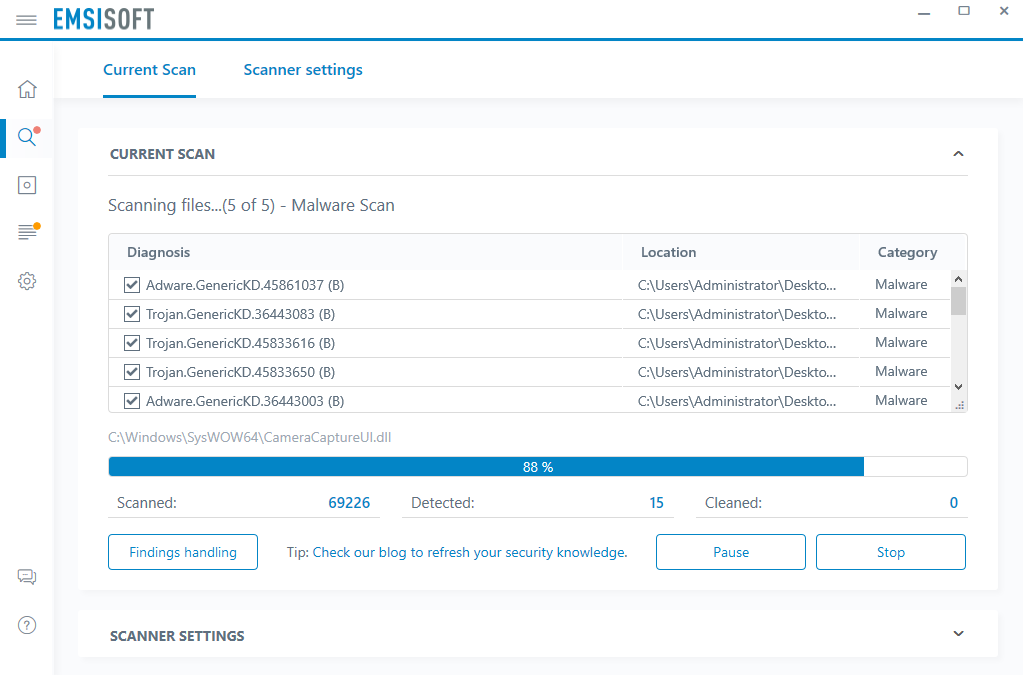The image size is (1023, 675).
Task: Open the chat support icon
Action: click(27, 577)
